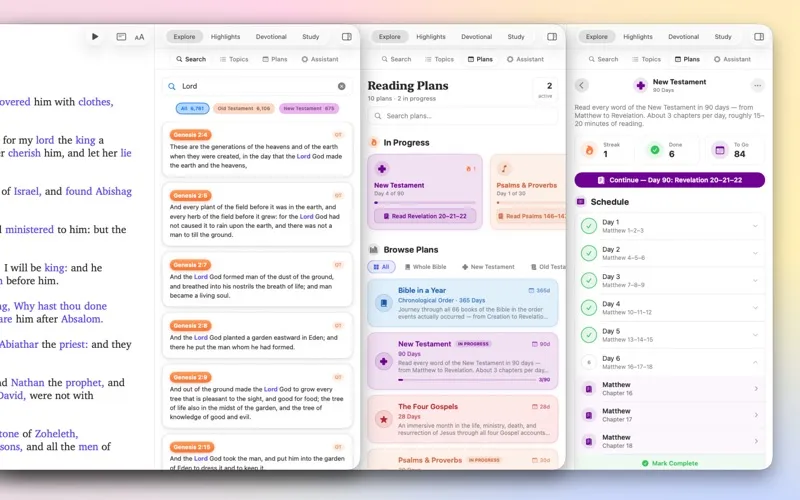
Task: Click the To Go calendar icon
Action: coord(720,150)
